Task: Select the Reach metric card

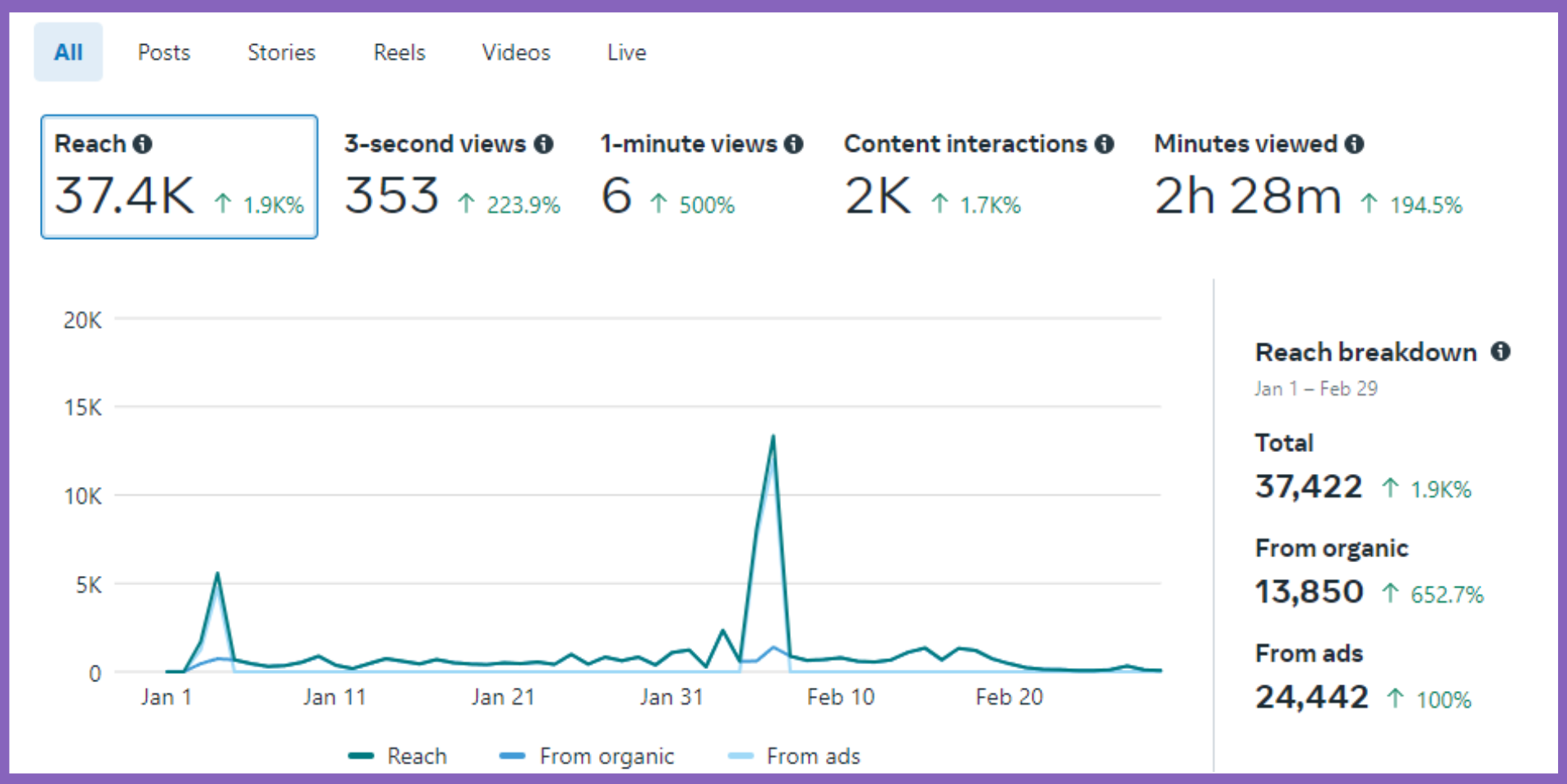Action: 180,177
